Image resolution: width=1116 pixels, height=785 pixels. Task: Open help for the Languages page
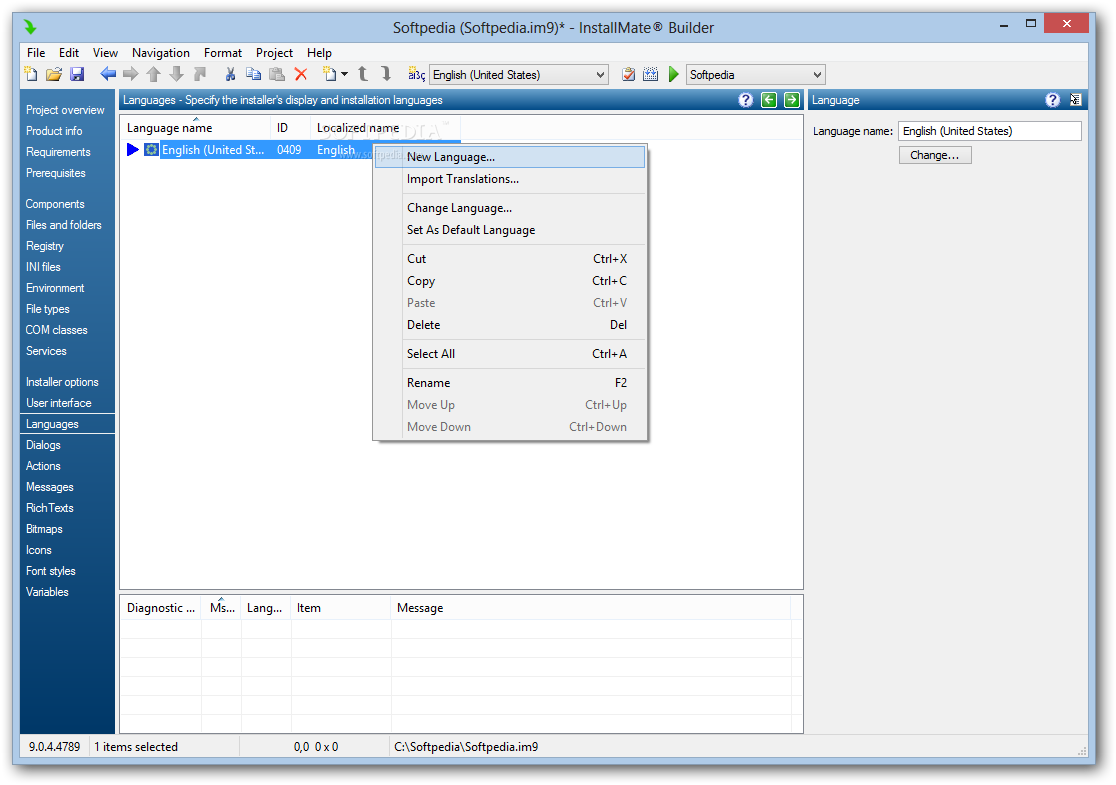pos(745,100)
